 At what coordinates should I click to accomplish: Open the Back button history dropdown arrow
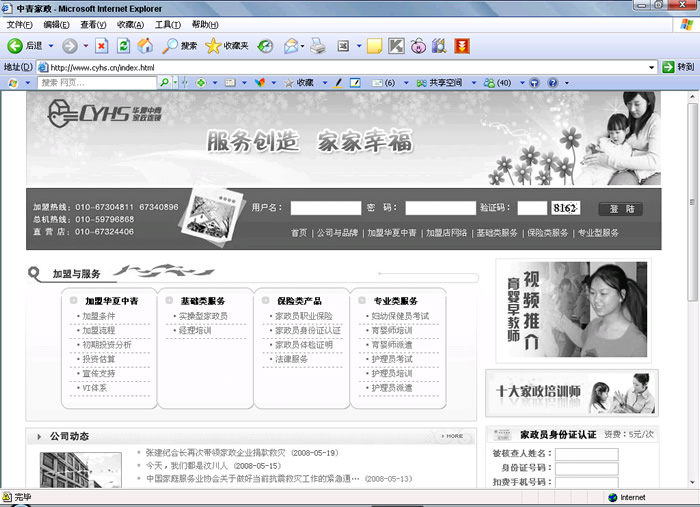[x=50, y=46]
